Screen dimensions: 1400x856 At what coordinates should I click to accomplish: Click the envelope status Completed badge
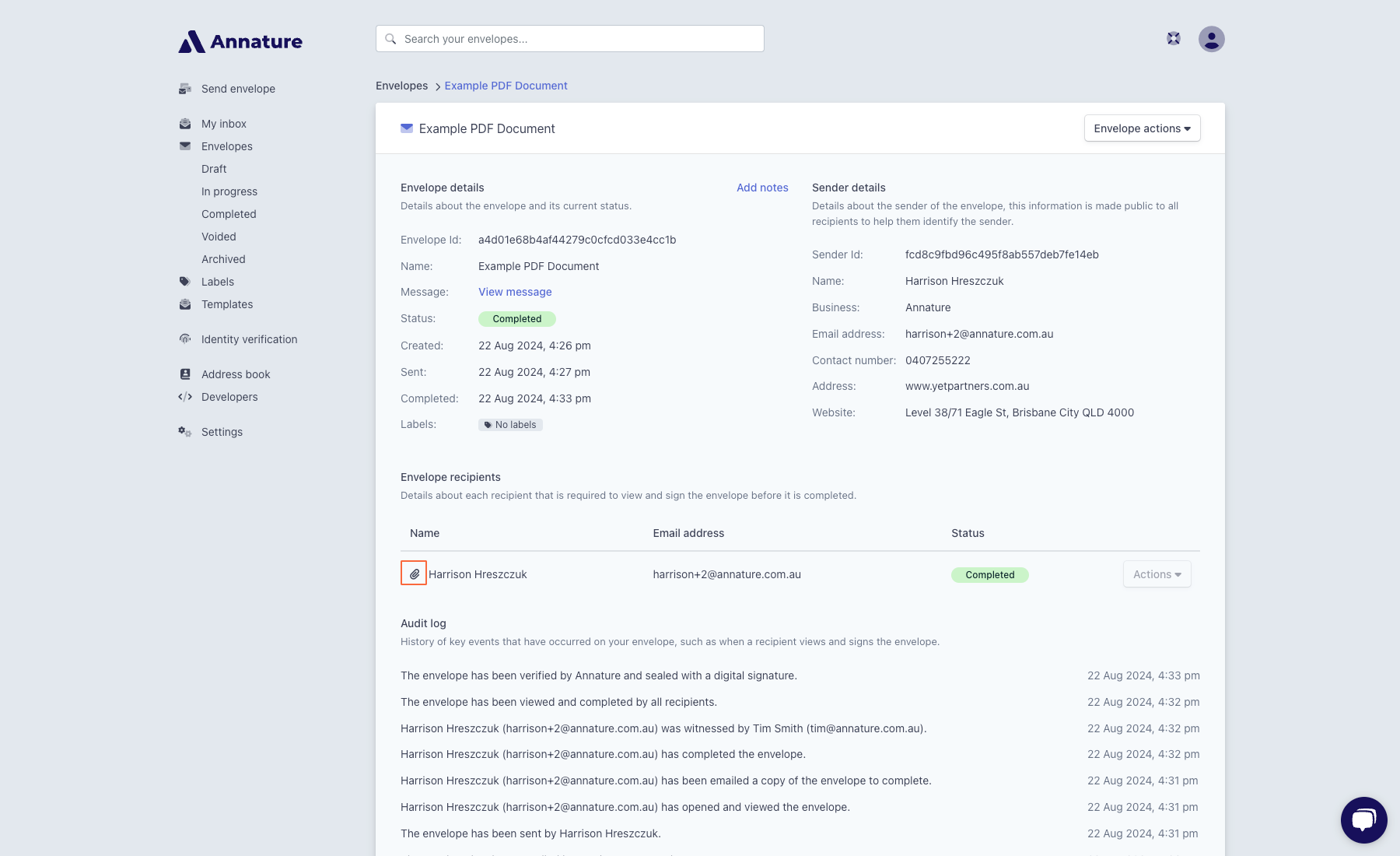[517, 319]
